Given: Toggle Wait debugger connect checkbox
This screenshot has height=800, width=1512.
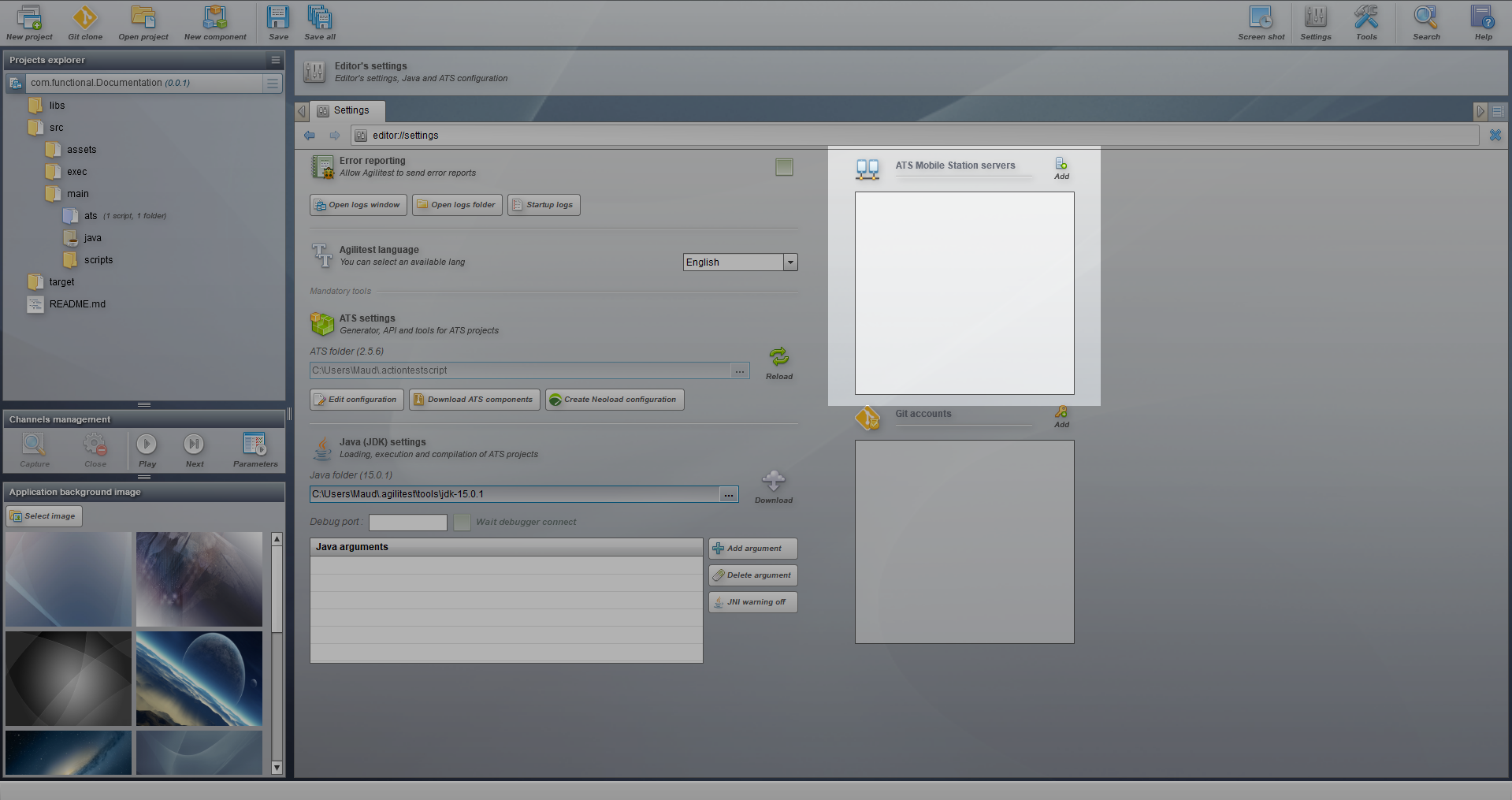Looking at the screenshot, I should (463, 522).
